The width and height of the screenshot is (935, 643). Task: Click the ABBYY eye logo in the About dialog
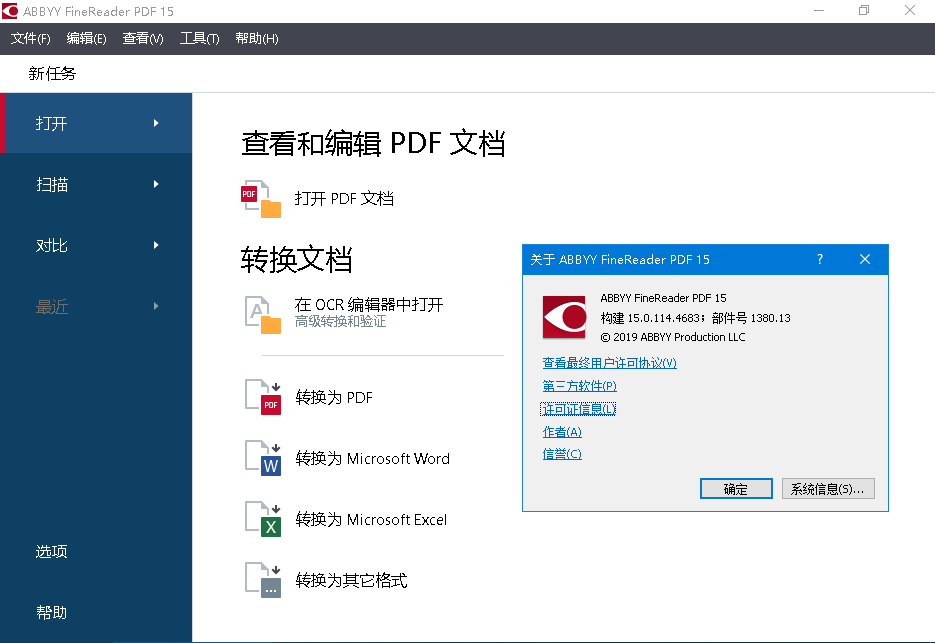(564, 317)
